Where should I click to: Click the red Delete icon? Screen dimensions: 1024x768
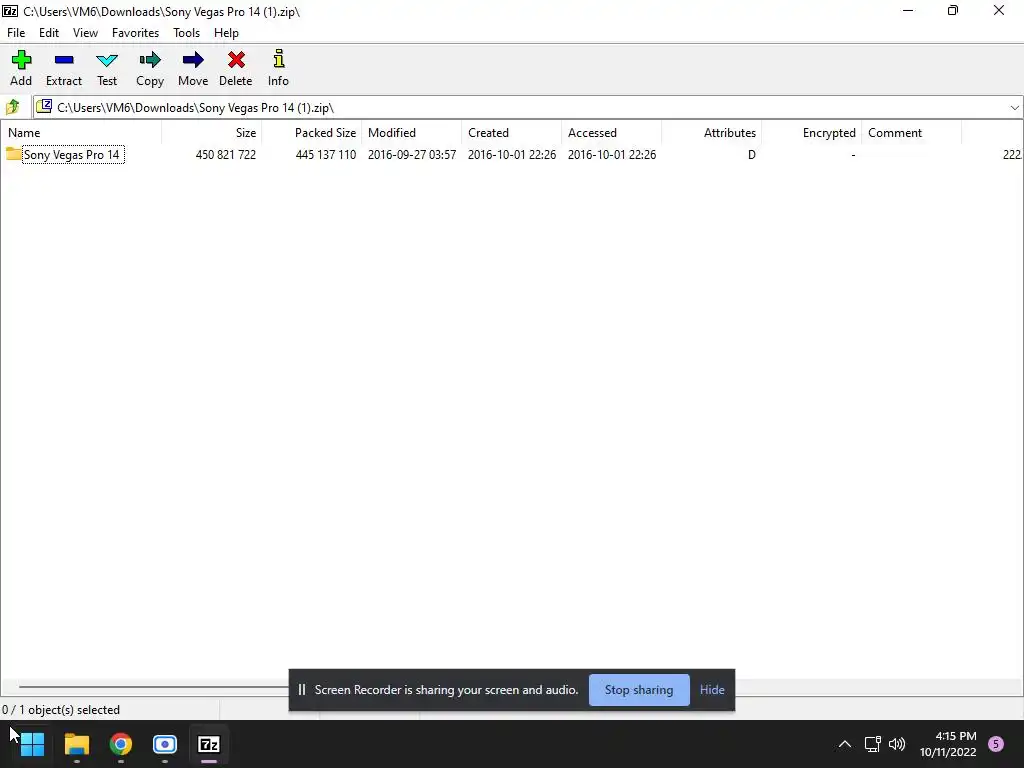click(236, 60)
